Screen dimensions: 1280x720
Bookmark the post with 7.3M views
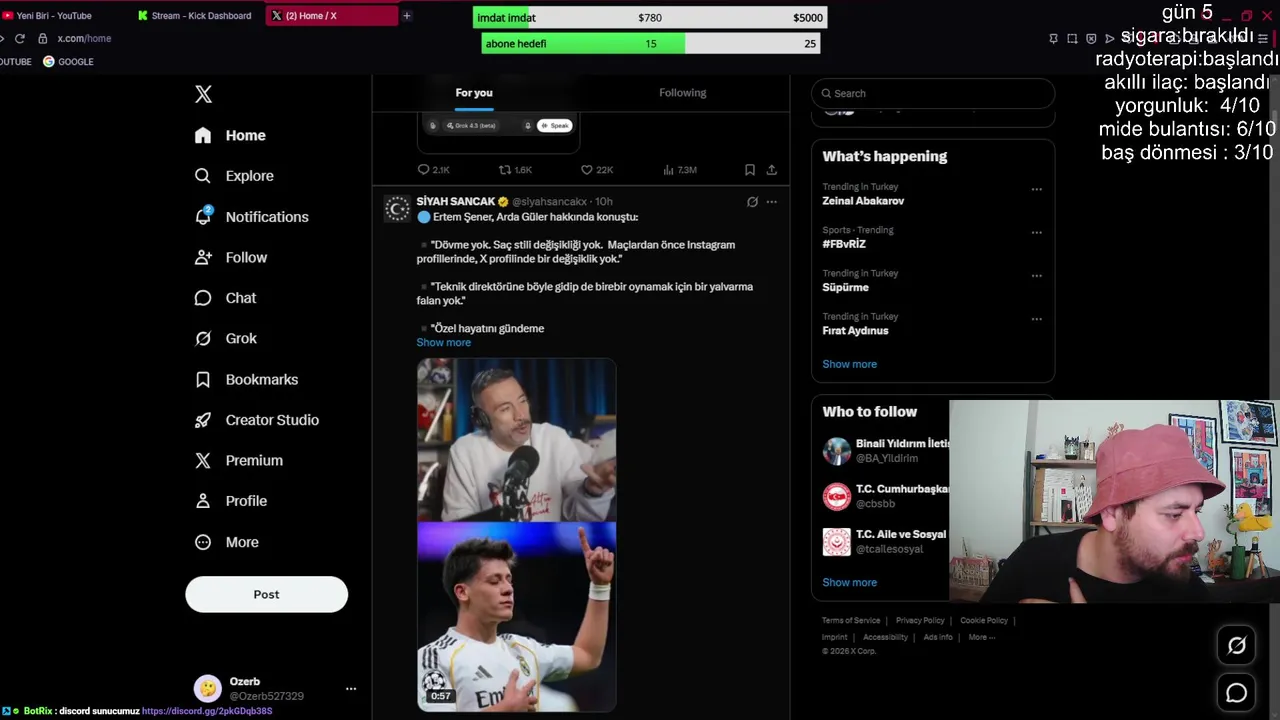click(749, 170)
